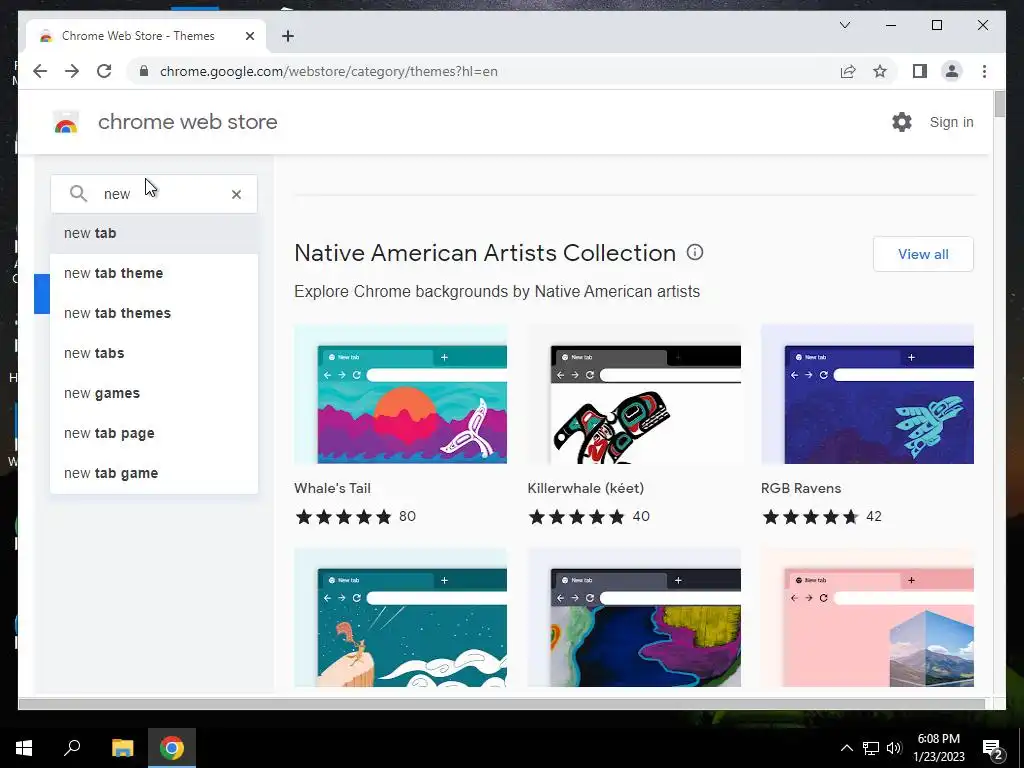Select 'new tab theme' suggestion
The image size is (1024, 768).
154,273
